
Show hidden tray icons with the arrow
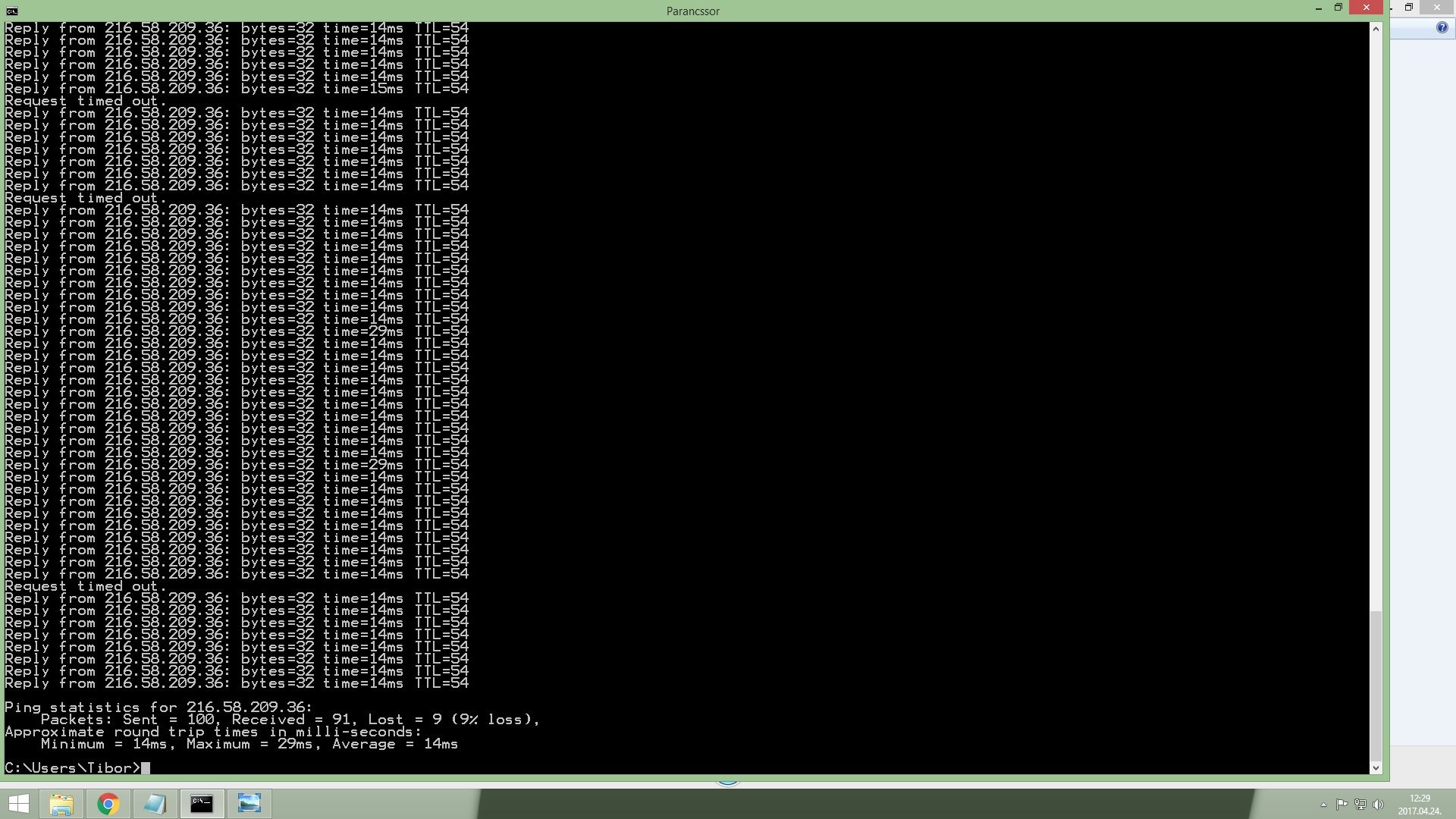tap(1323, 805)
